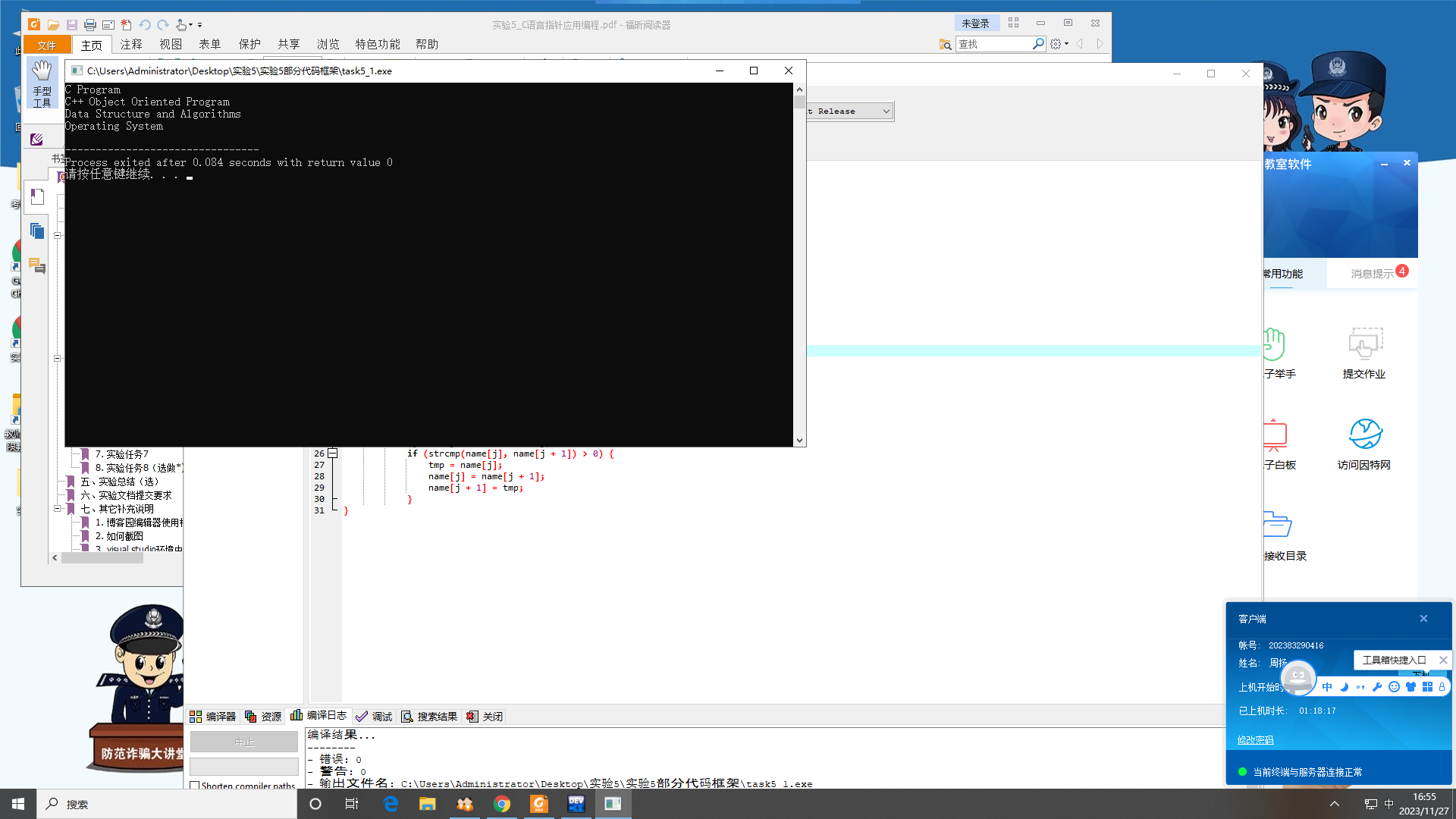1456x819 pixels.
Task: Toggle the moon half-width icon on IME bar
Action: [x=1344, y=687]
